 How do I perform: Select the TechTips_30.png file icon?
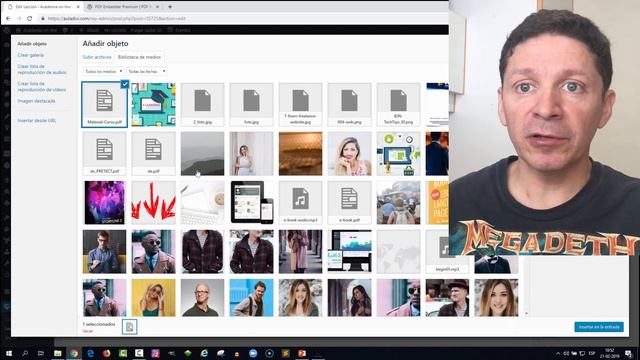(x=398, y=104)
